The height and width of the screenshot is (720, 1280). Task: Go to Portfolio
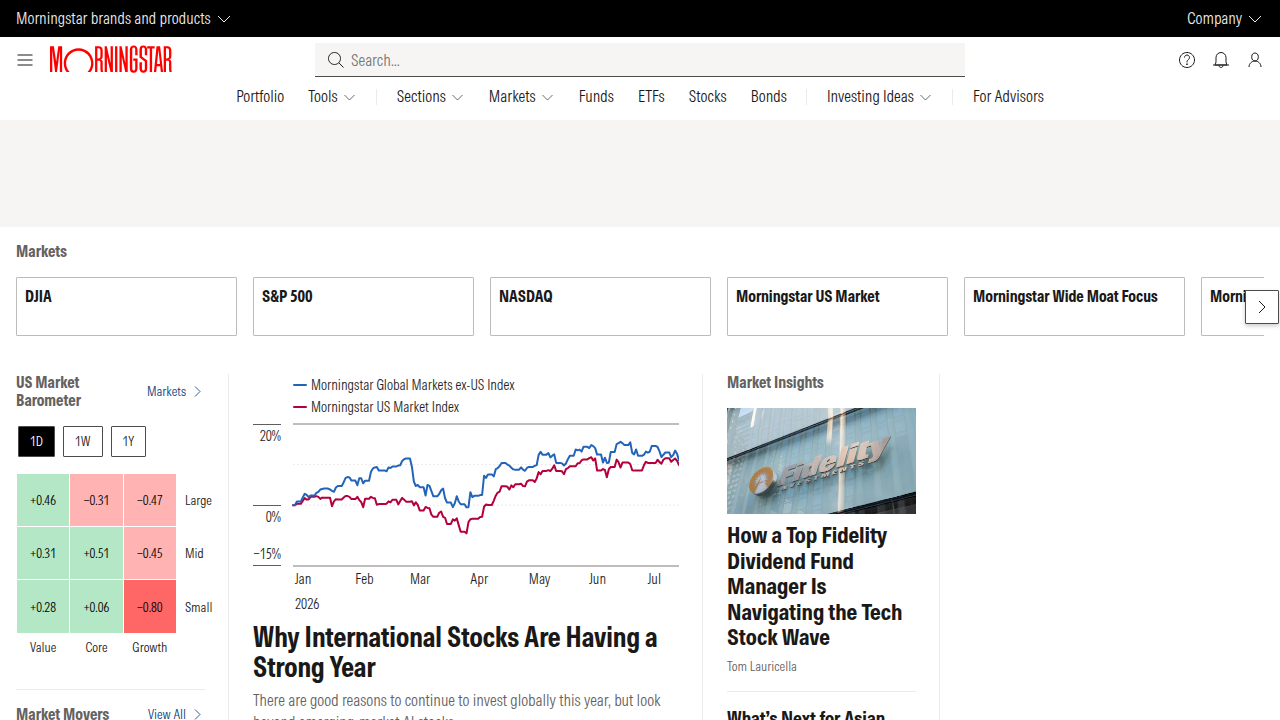click(260, 97)
